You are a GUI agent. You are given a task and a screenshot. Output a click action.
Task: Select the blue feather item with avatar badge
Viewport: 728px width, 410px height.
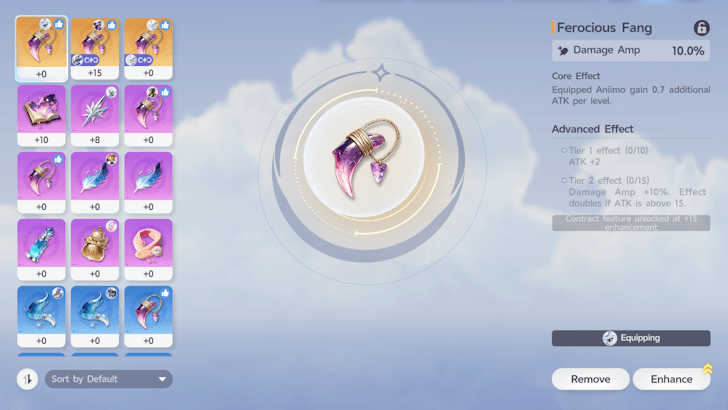point(95,182)
